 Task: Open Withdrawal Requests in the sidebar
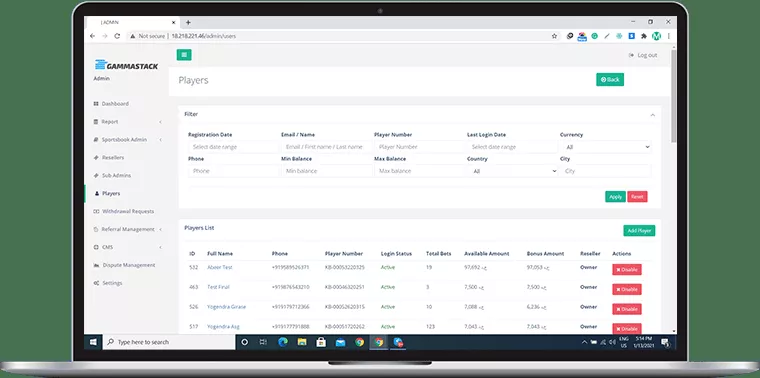pos(124,211)
